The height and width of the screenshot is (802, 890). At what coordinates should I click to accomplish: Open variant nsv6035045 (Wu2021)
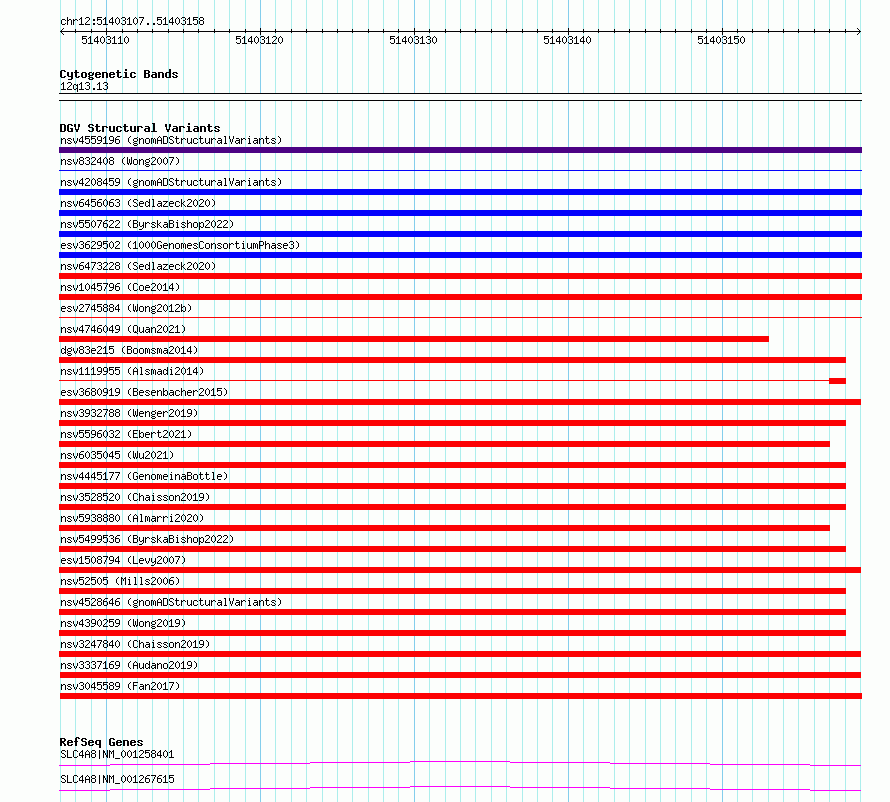(117, 455)
